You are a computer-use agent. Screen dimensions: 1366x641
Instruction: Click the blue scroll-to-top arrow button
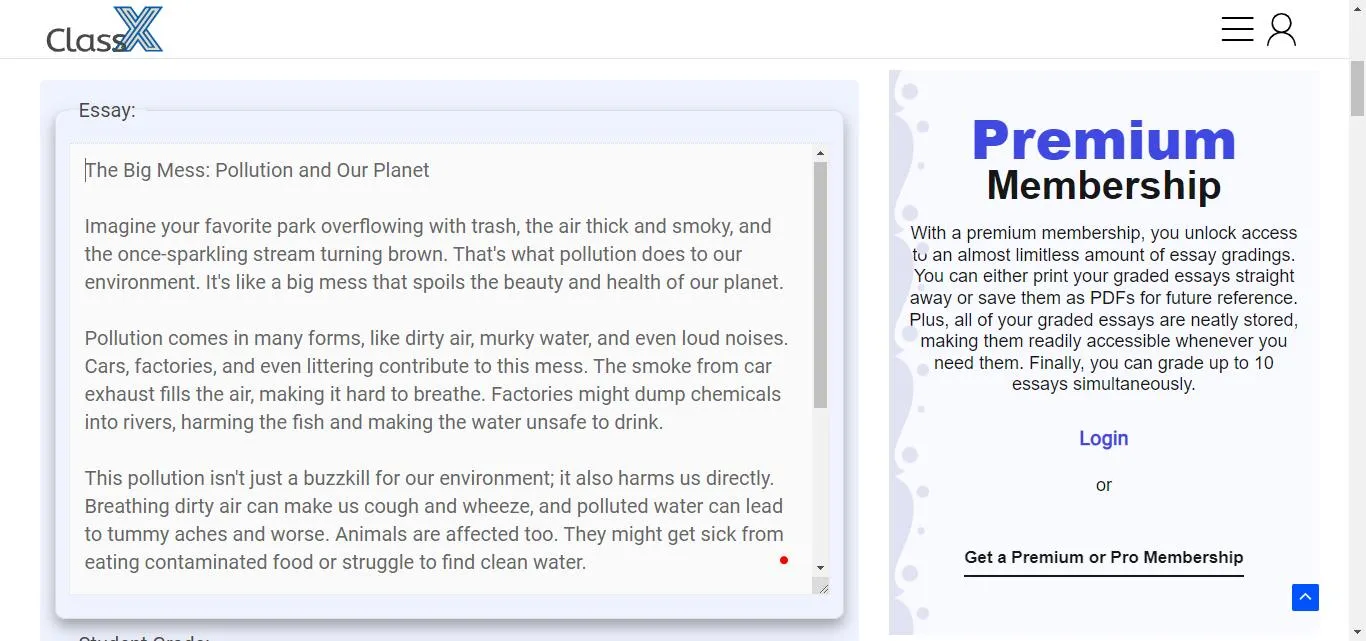click(1305, 597)
